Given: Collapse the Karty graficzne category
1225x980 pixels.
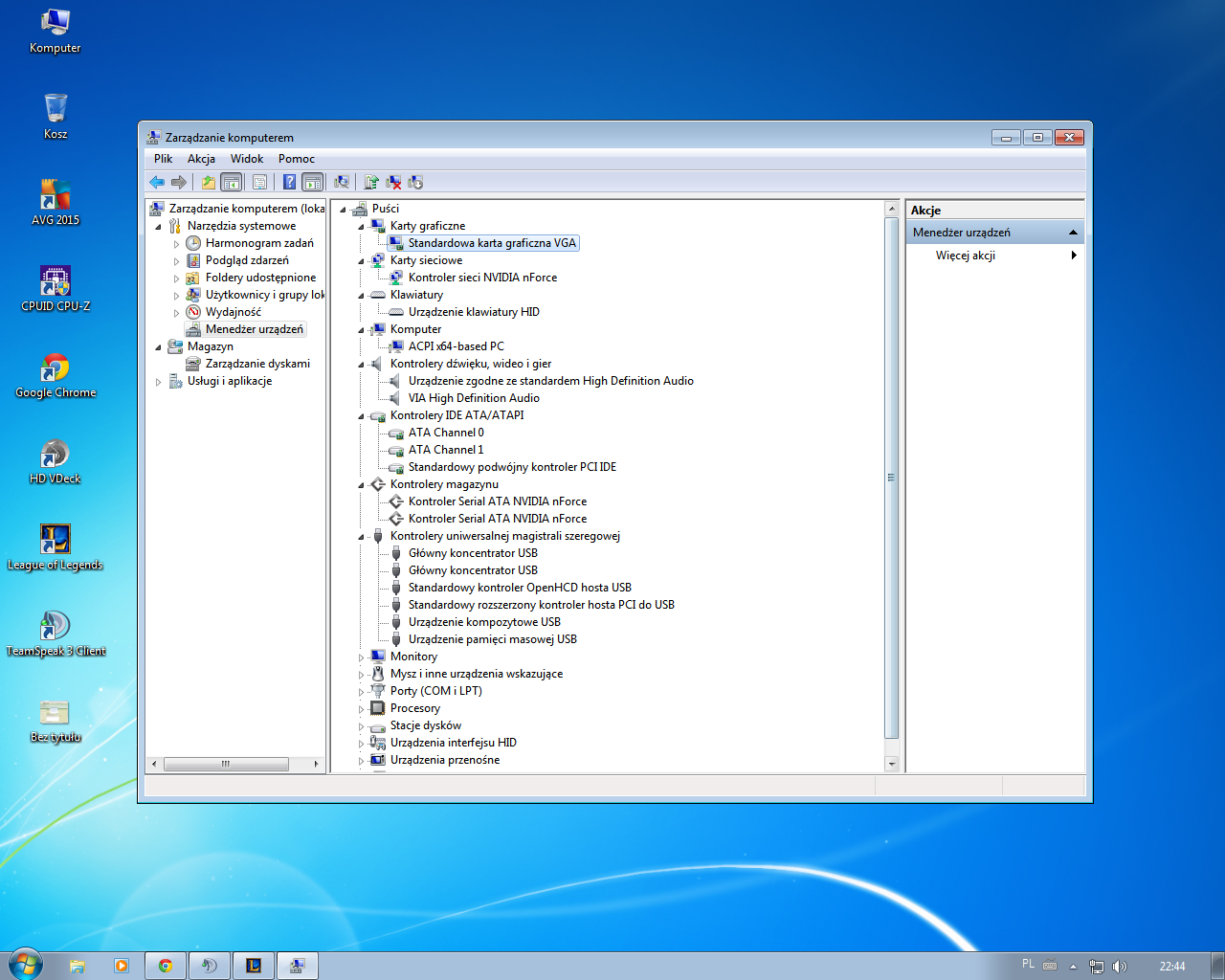Looking at the screenshot, I should click(362, 227).
